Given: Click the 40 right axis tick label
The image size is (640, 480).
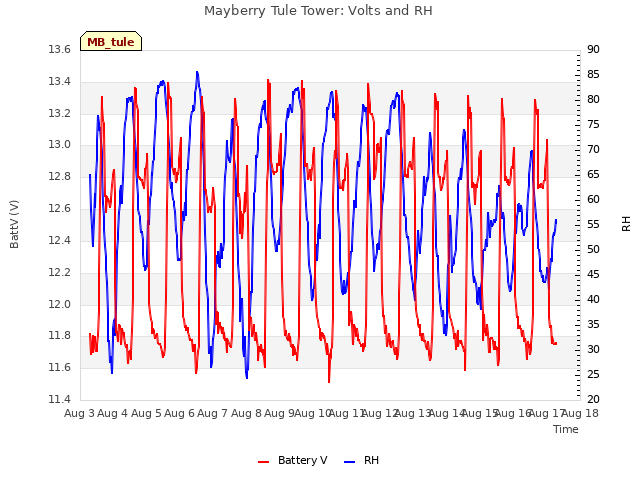Looking at the screenshot, I should click(x=593, y=300).
